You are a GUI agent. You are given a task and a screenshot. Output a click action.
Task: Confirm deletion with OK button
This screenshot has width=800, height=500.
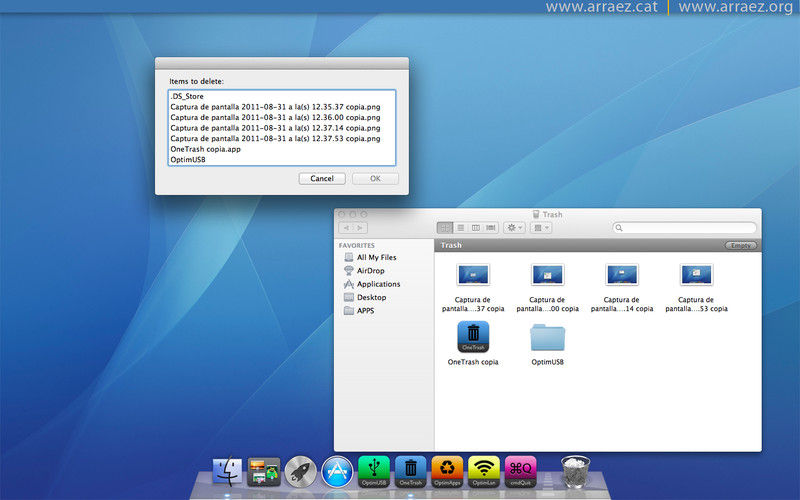[376, 179]
